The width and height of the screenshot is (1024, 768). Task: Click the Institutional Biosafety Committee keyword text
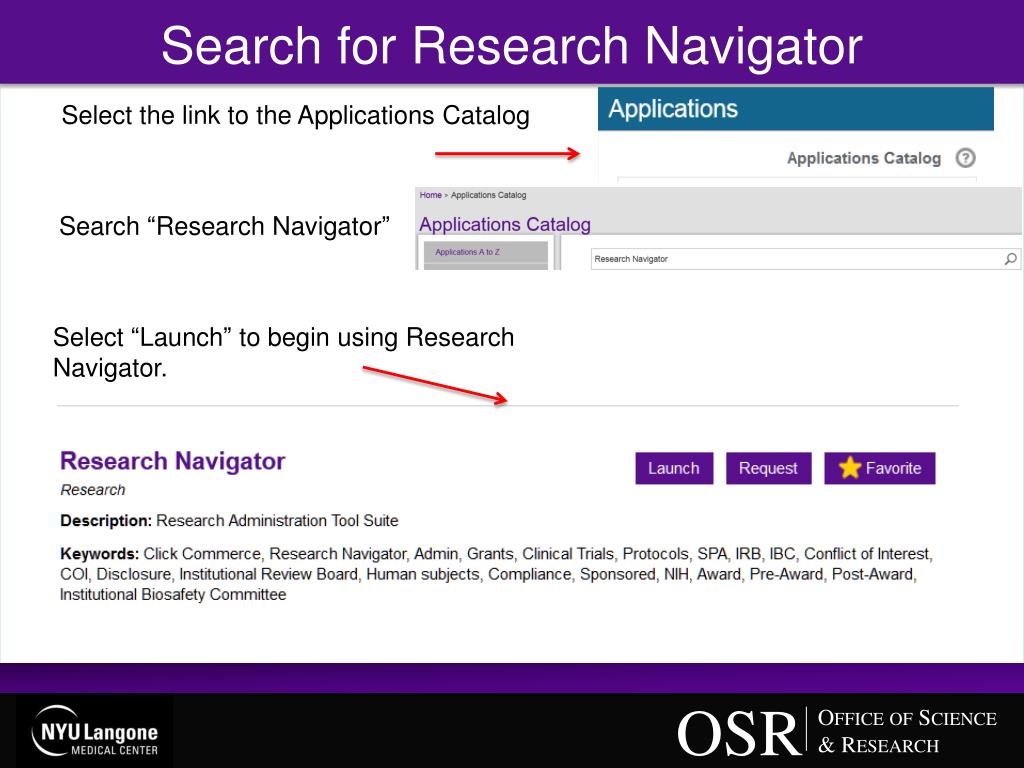173,595
